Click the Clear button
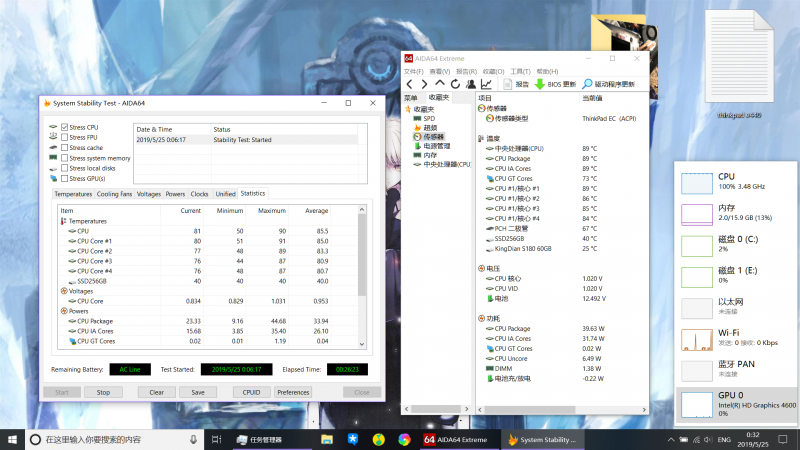Image resolution: width=800 pixels, height=450 pixels. tap(157, 392)
